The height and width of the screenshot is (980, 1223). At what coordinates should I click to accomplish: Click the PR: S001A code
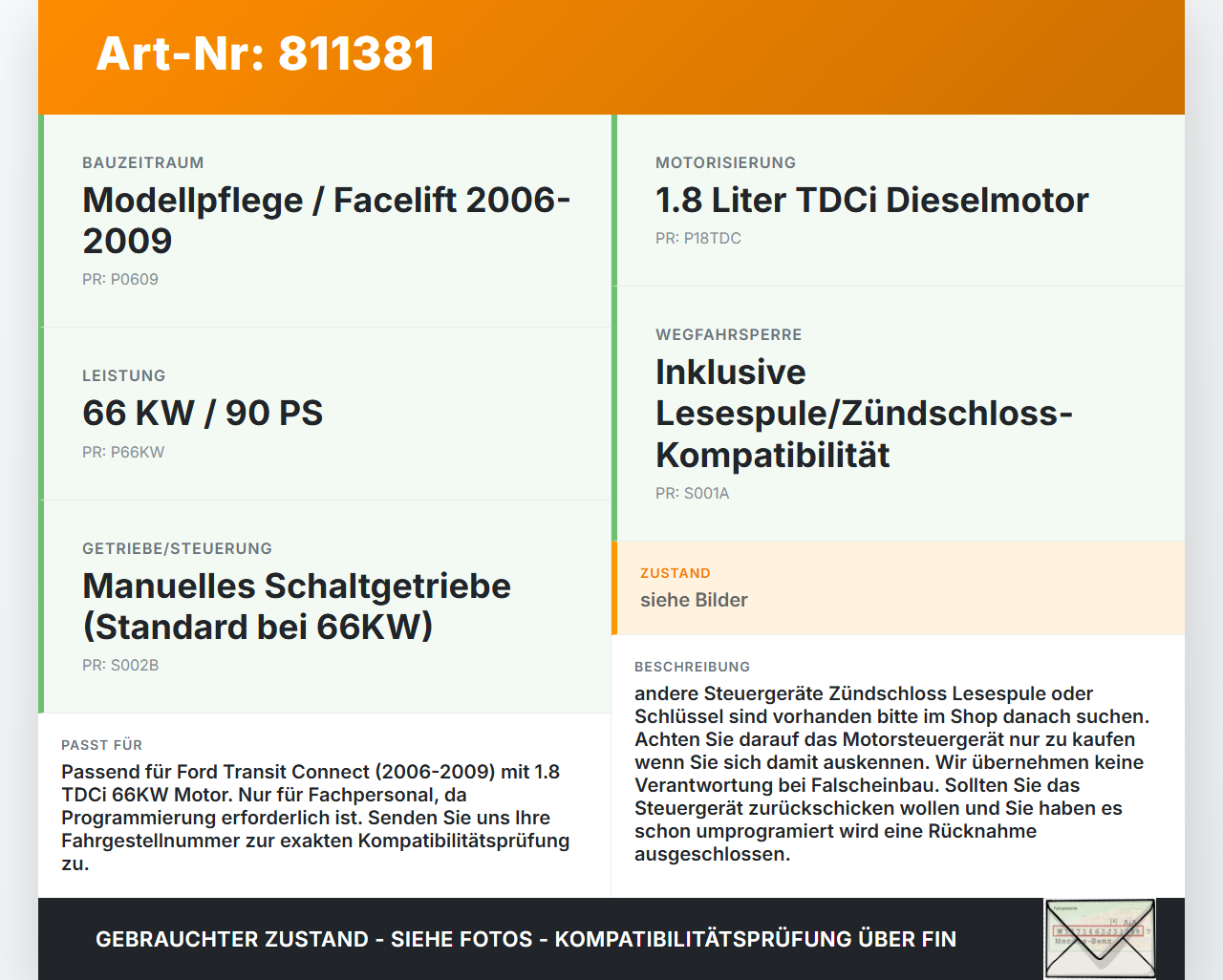click(x=693, y=493)
